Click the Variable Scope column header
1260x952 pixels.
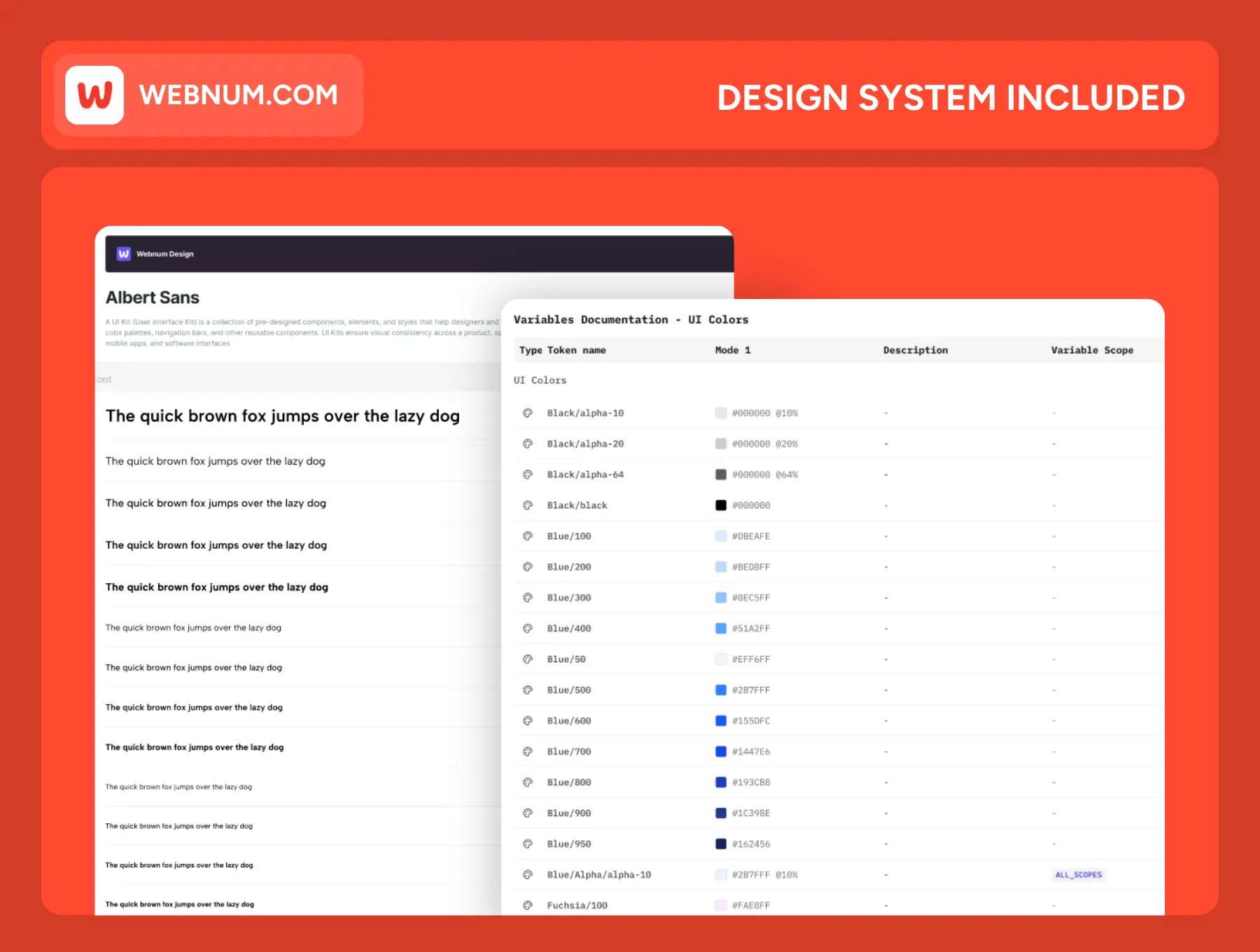(x=1091, y=350)
